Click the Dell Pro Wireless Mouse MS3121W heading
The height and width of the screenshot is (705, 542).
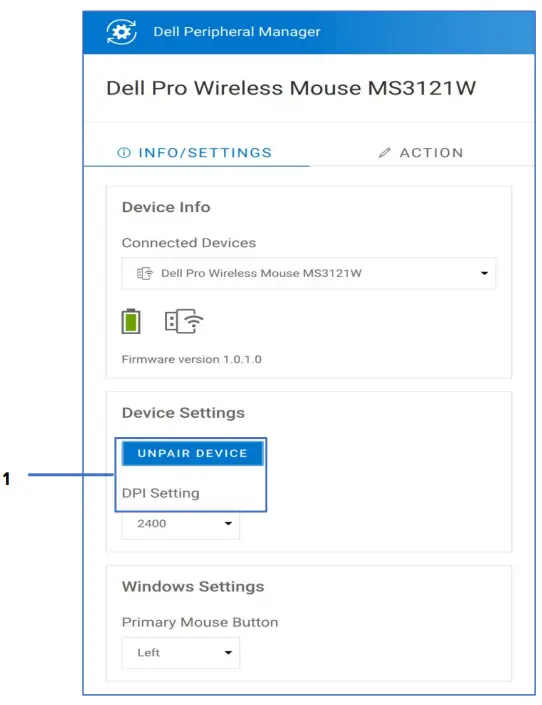(291, 88)
